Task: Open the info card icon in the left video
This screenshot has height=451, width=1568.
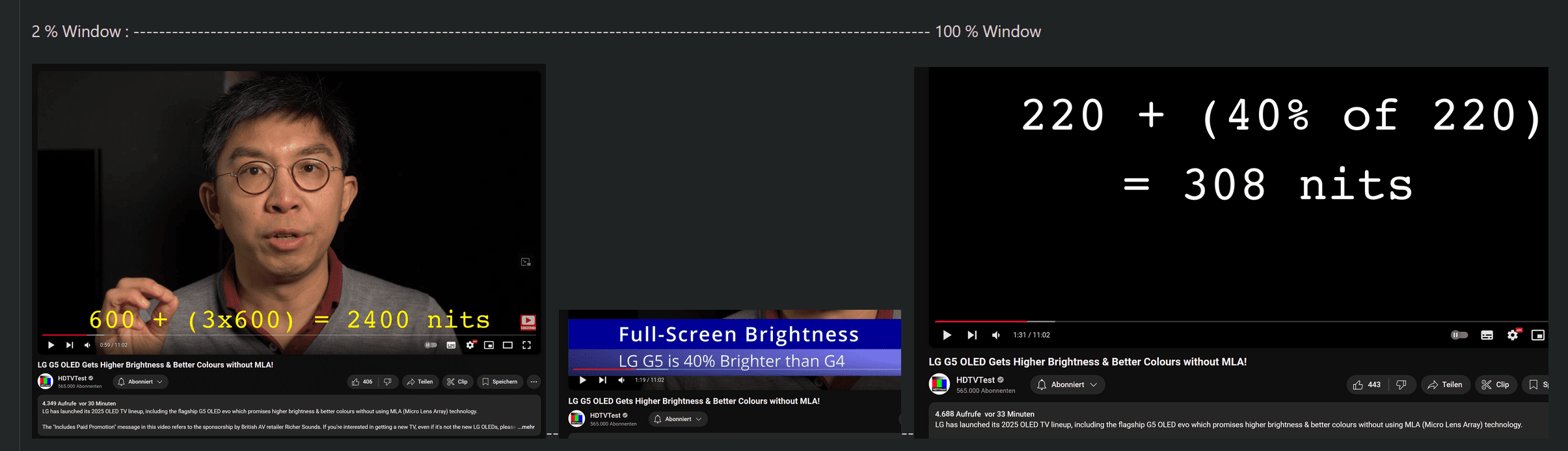Action: 526,262
